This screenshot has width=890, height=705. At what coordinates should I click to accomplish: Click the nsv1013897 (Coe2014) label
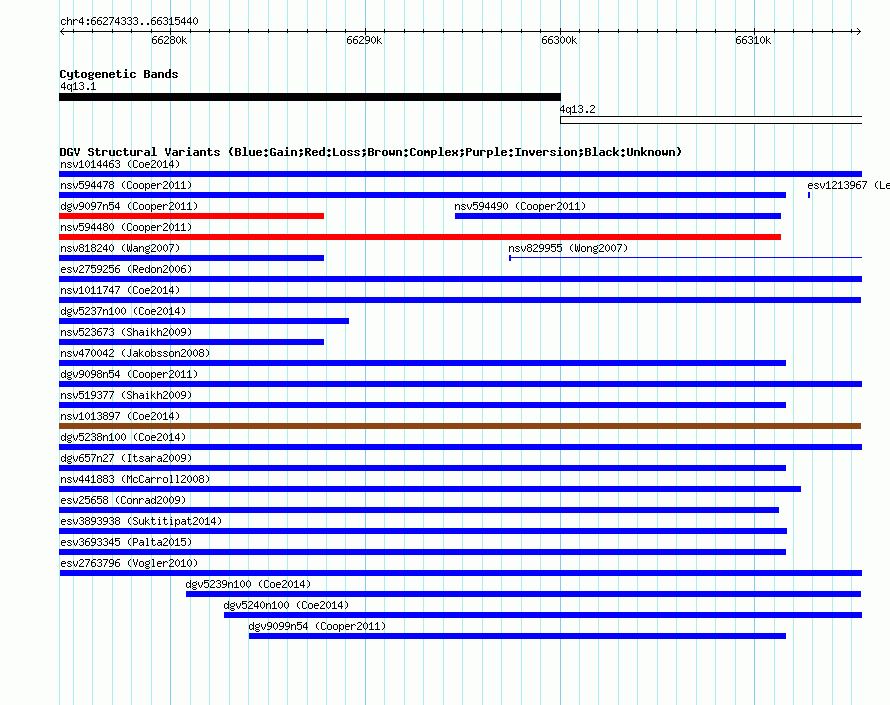(x=120, y=417)
